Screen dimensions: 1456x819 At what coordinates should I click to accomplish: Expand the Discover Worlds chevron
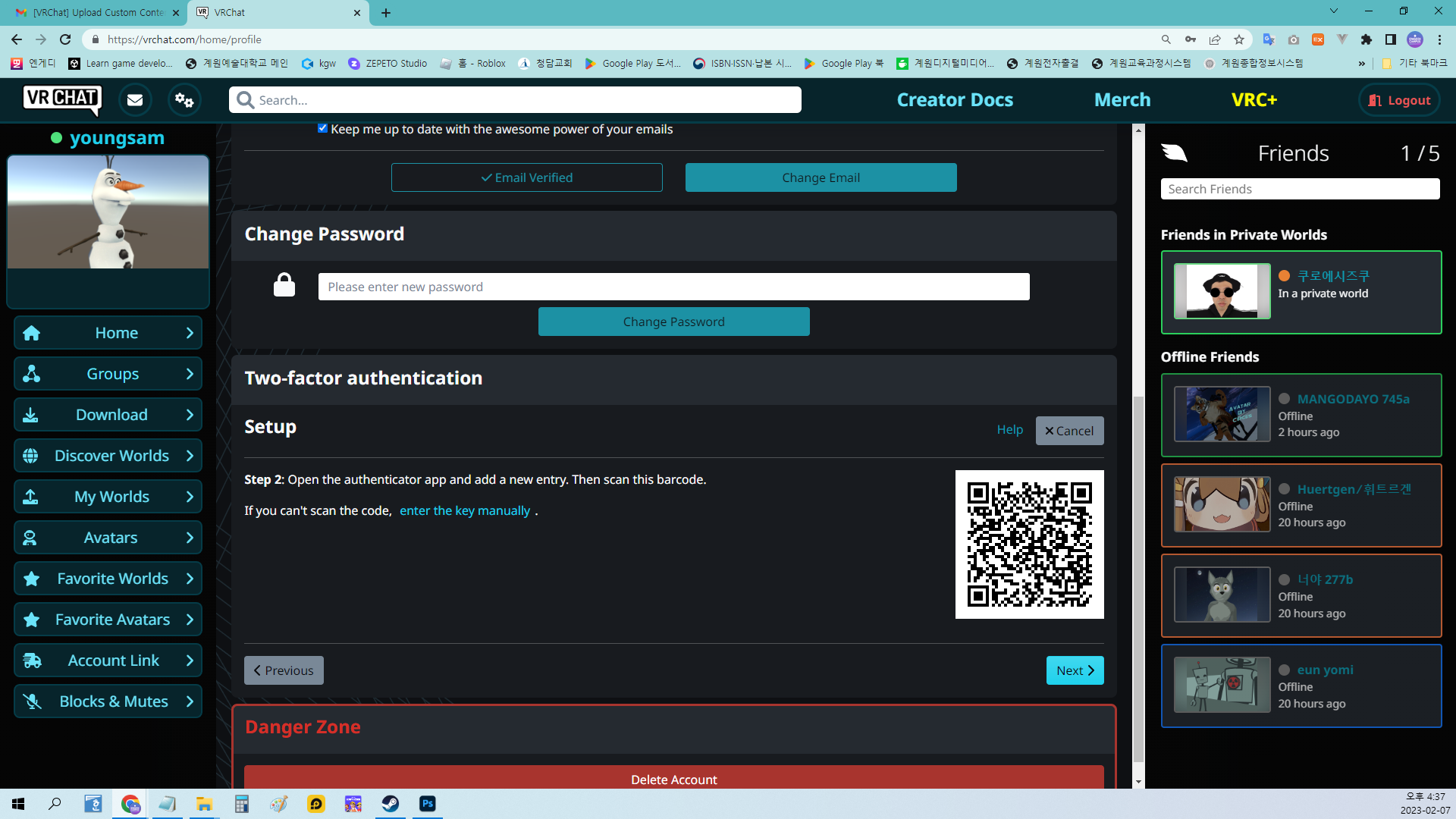(190, 456)
